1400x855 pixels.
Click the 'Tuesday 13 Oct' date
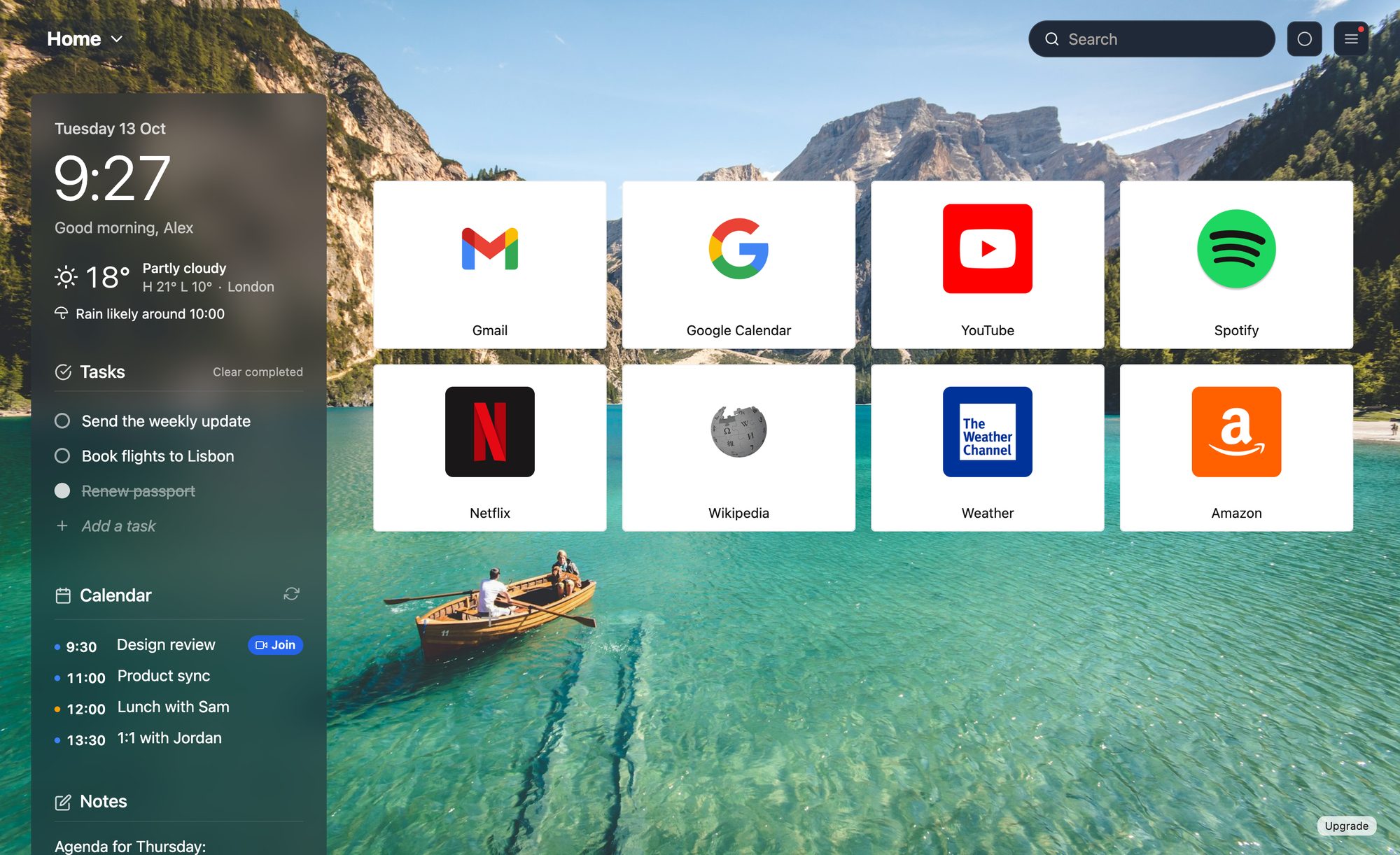(x=110, y=129)
